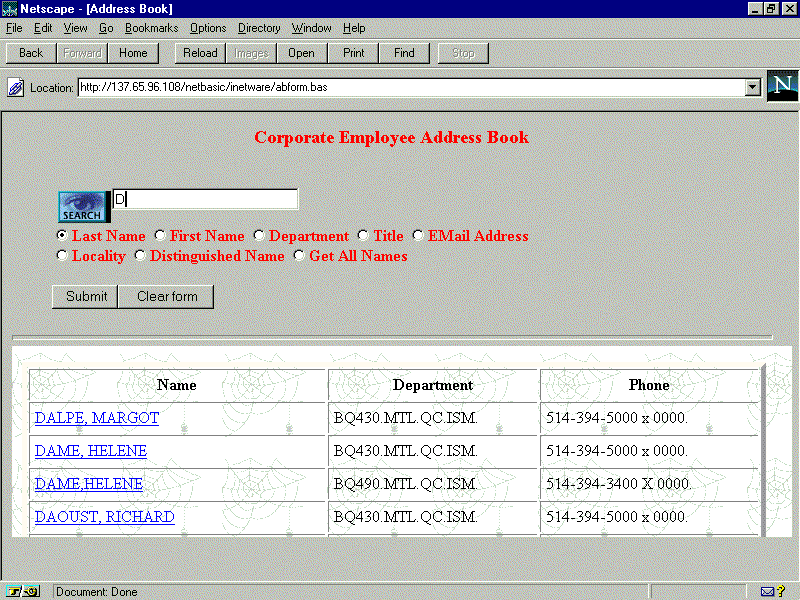Click the Stop toolbar button
This screenshot has width=800, height=600.
pyautogui.click(x=463, y=53)
